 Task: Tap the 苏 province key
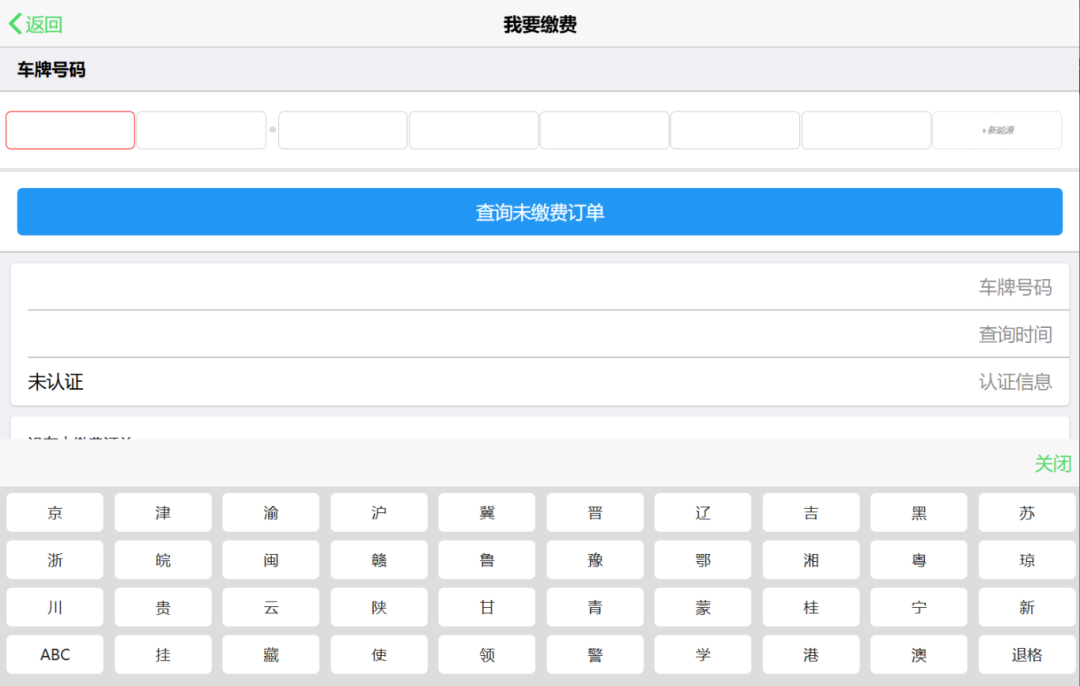click(1027, 513)
